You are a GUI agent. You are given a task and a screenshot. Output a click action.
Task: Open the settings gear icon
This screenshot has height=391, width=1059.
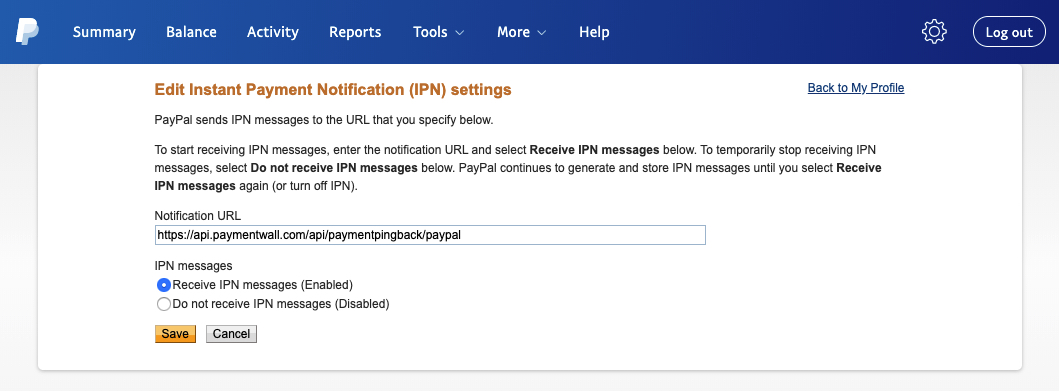(934, 32)
